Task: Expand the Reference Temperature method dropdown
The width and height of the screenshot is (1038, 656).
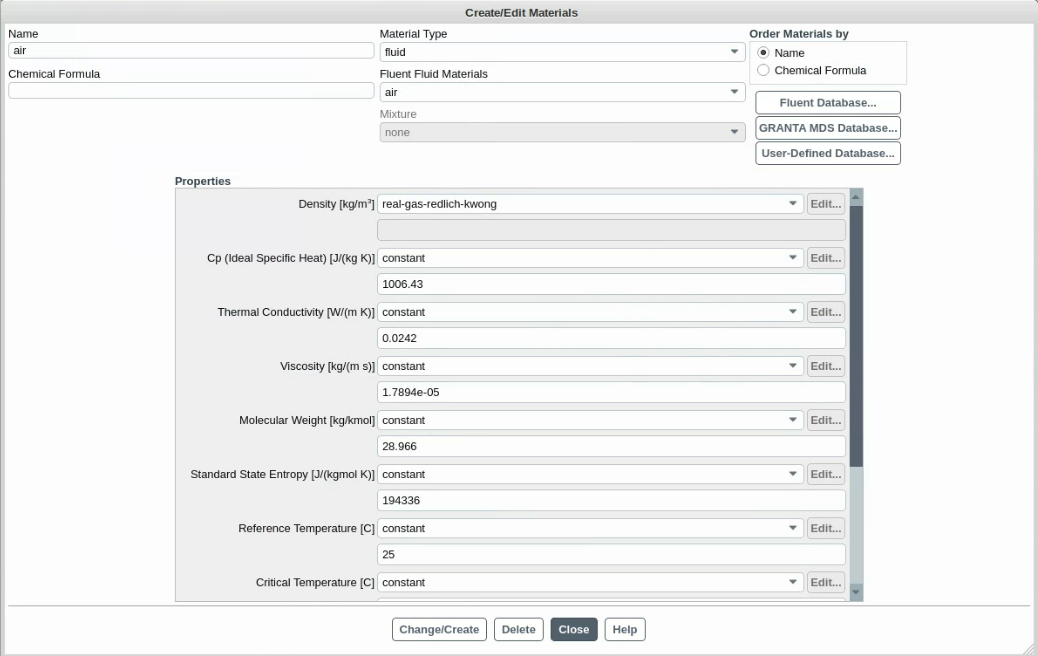Action: 590,528
